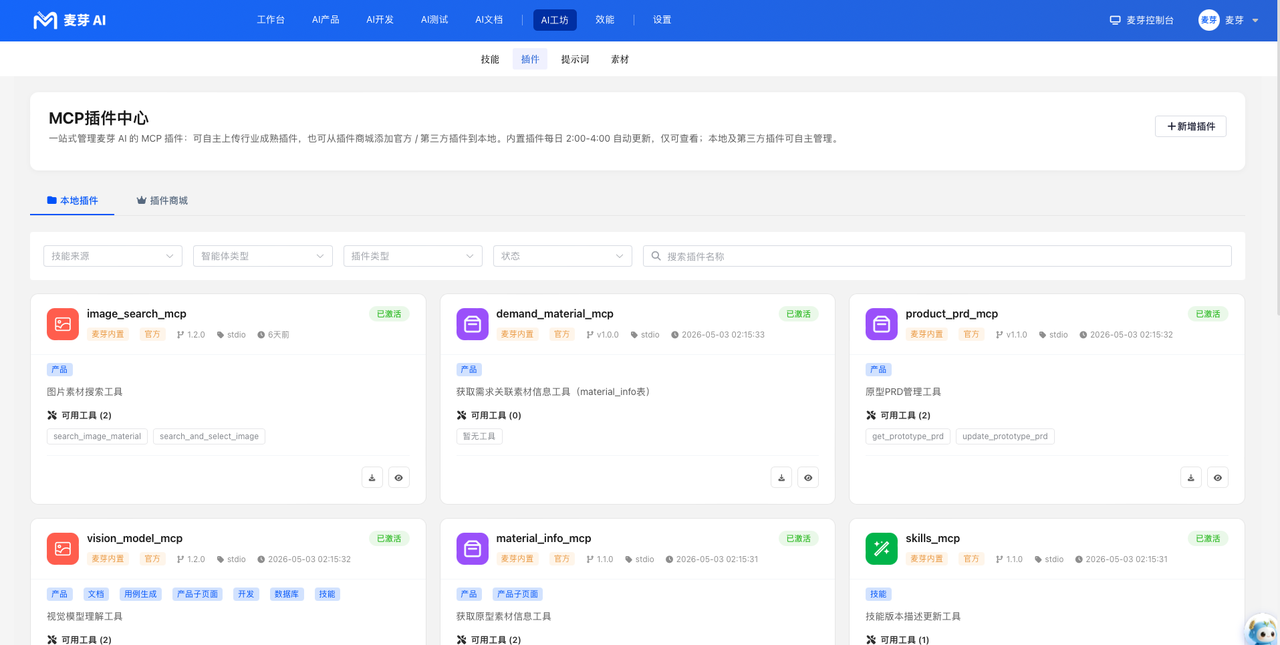Click the search magnifier icon
Screen dimensions: 1280x645
click(656, 256)
